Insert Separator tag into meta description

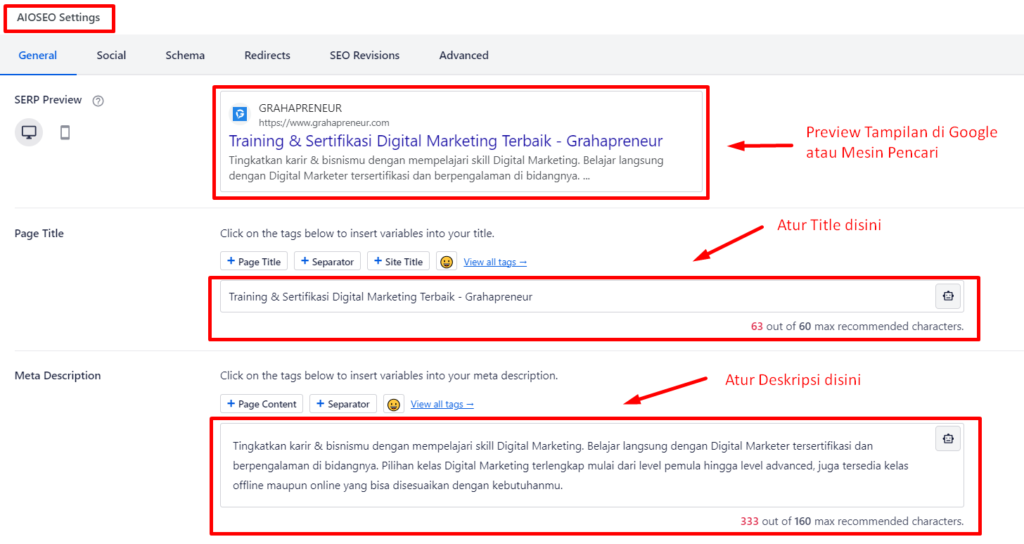click(343, 404)
